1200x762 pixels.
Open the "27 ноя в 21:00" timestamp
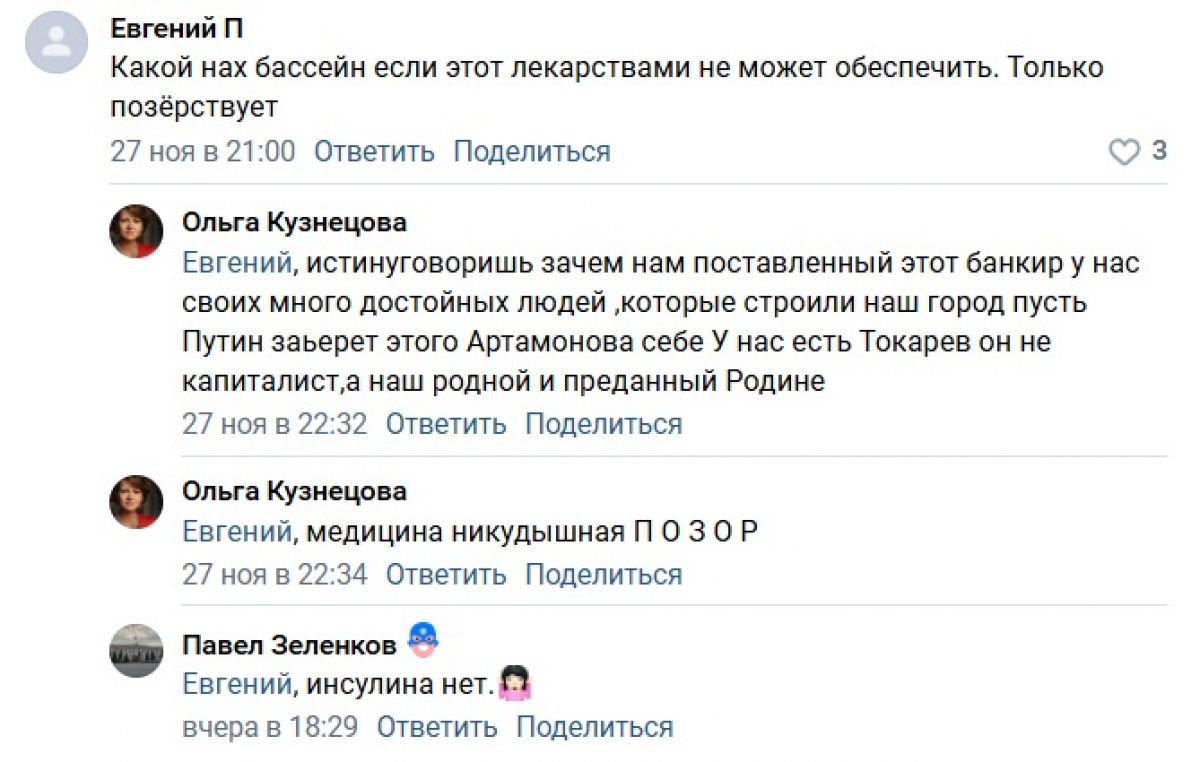pyautogui.click(x=203, y=152)
